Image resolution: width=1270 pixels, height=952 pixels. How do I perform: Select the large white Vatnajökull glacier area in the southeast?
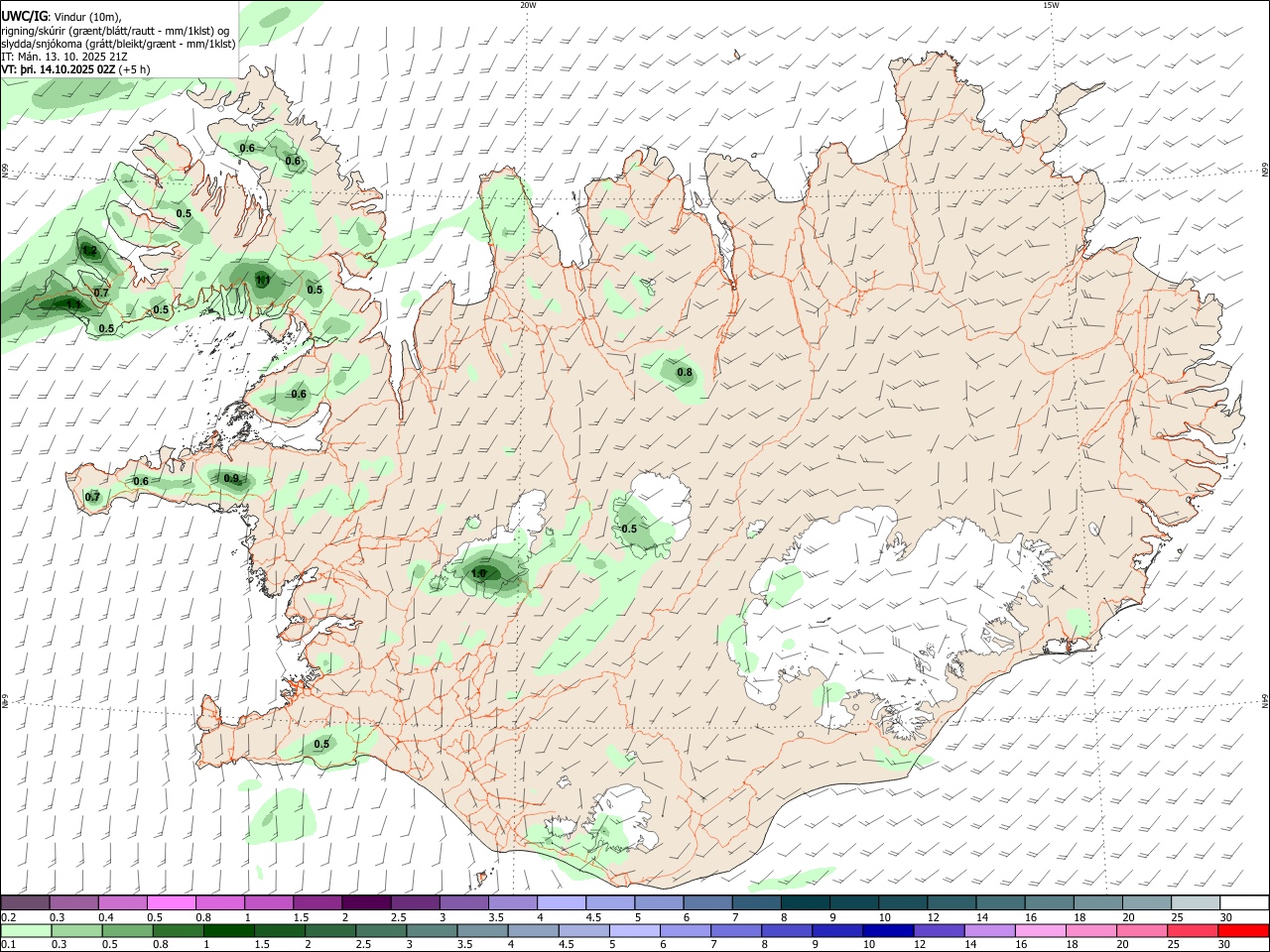point(893,605)
